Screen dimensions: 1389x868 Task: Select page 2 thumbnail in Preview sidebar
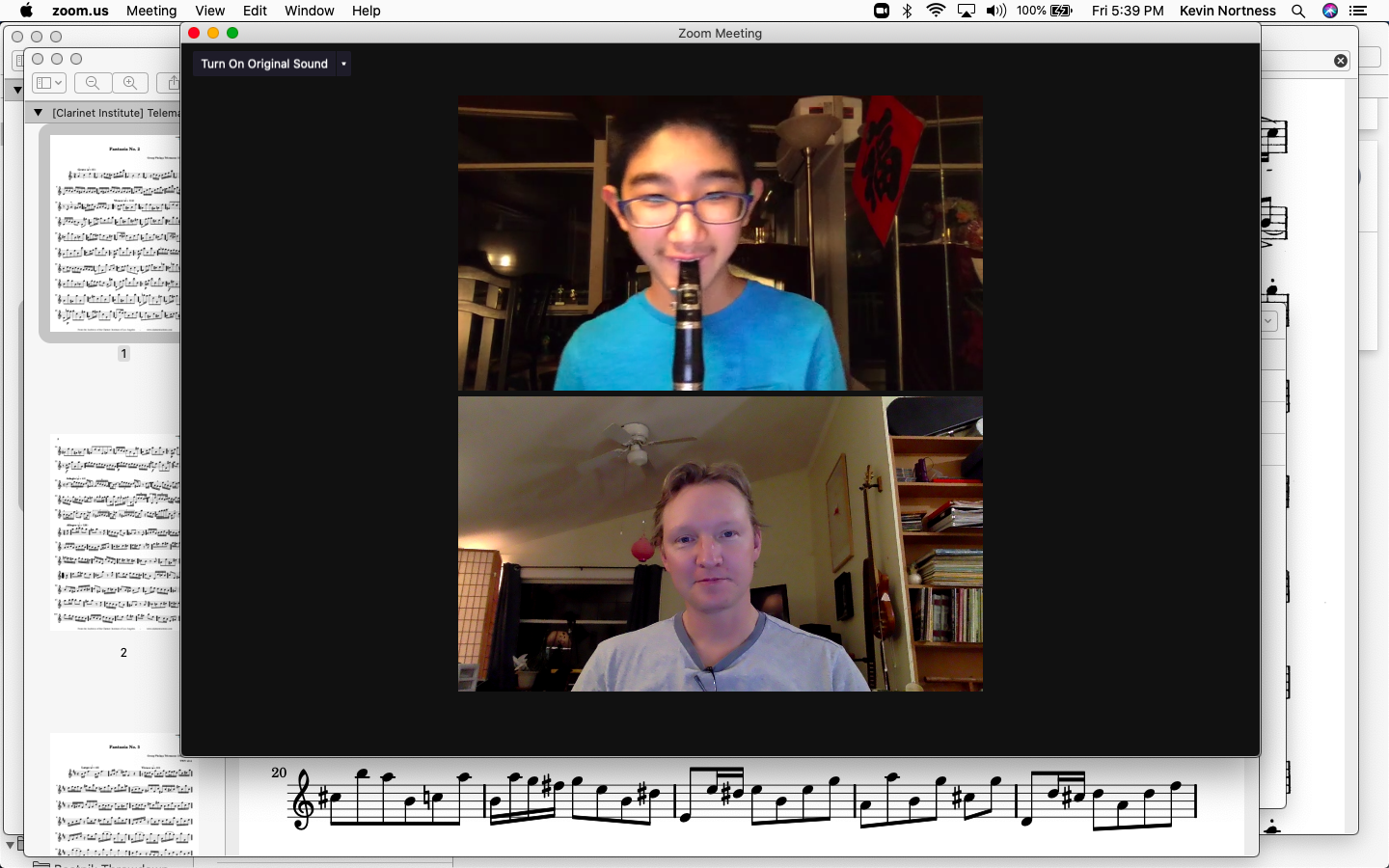click(x=115, y=532)
